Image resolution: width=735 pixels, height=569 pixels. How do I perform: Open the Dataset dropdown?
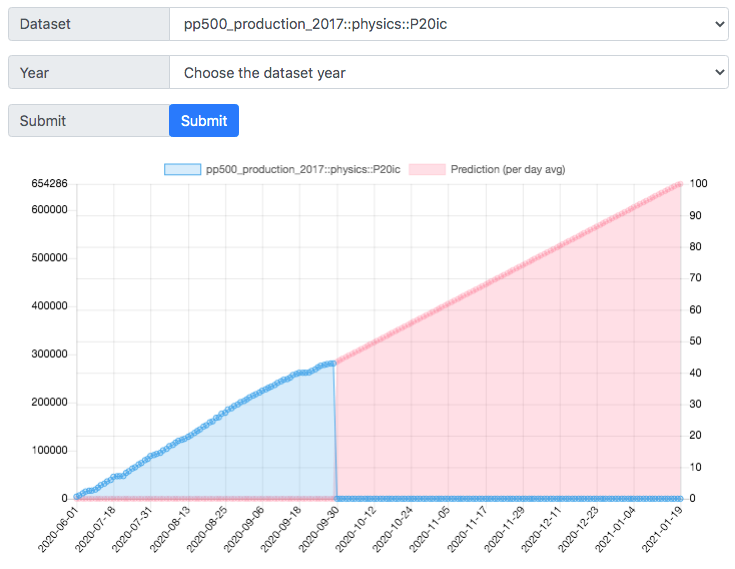(449, 24)
